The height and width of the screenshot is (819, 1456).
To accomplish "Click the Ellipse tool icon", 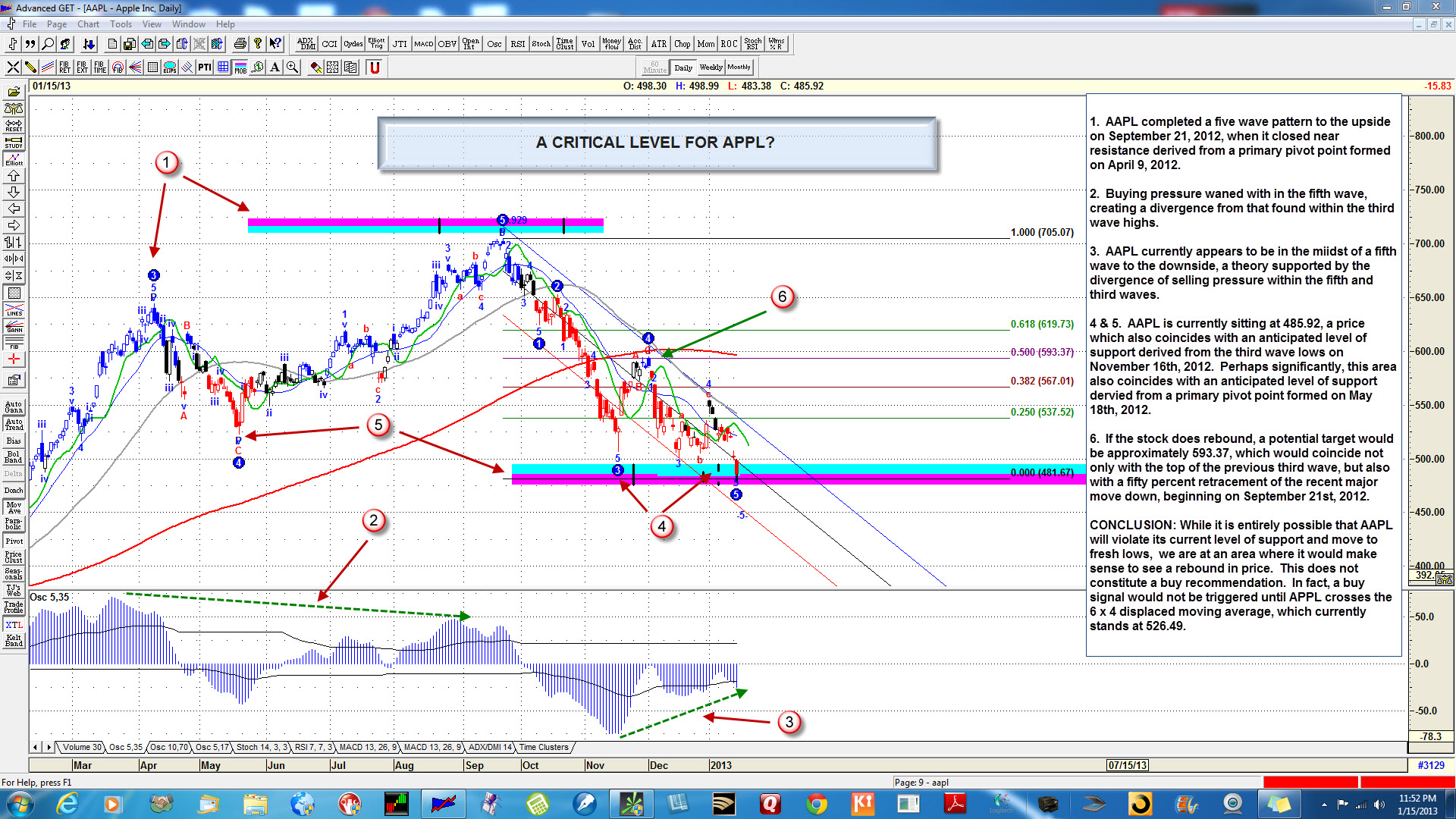I will 170,67.
